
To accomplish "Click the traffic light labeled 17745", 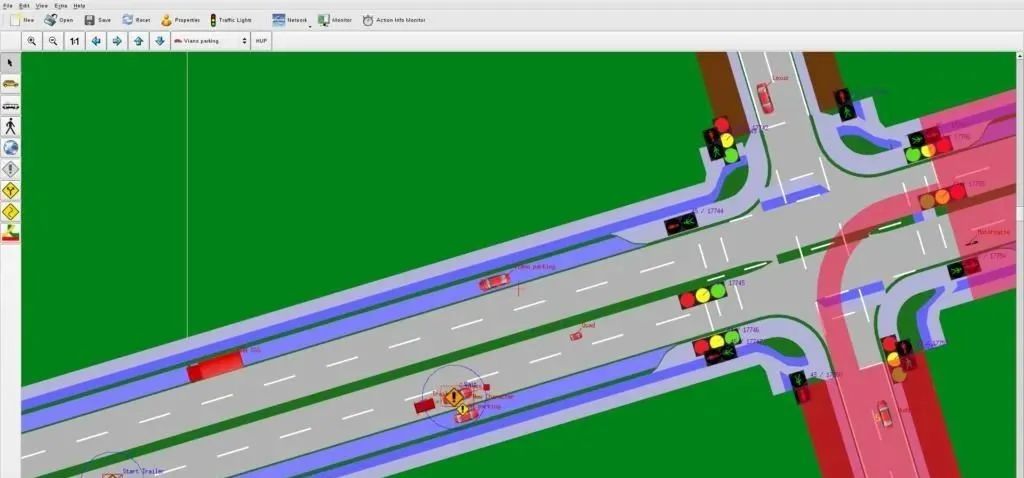I will [x=702, y=295].
